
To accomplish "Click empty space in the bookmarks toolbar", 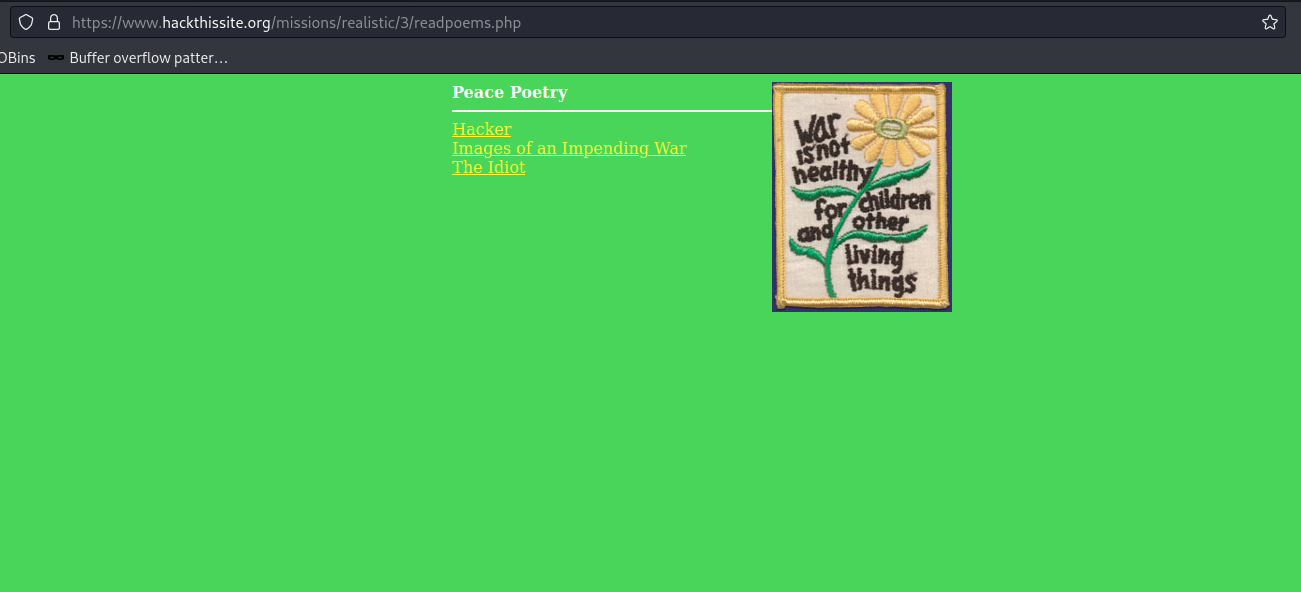I will tap(700, 58).
